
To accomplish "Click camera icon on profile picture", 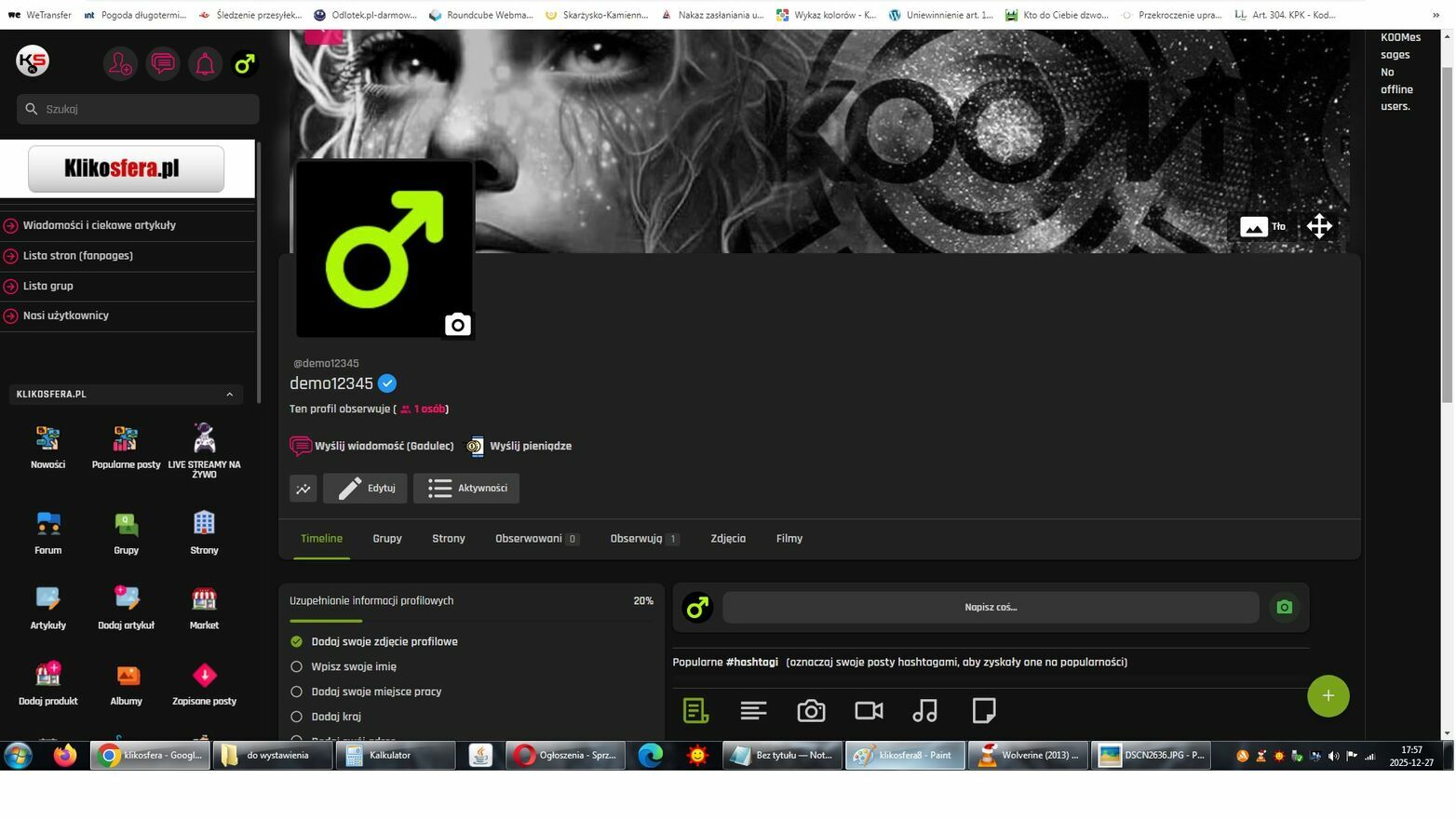I will (457, 325).
